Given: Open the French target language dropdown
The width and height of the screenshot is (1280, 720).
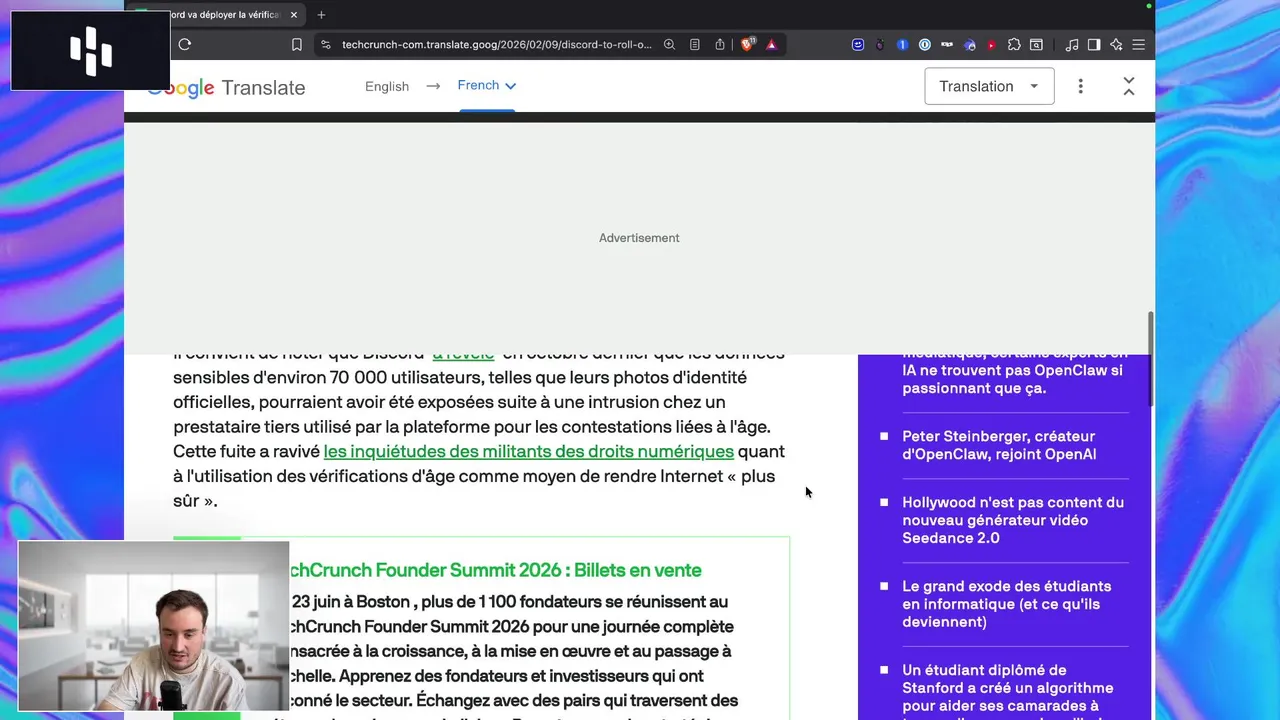Looking at the screenshot, I should pos(487,85).
